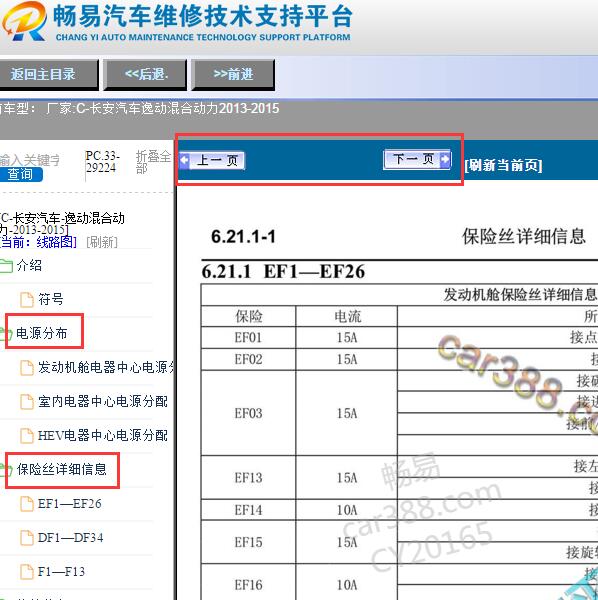The height and width of the screenshot is (600, 598).
Task: Click the page icon beside HEV电器中心电源分配
Action: 26,436
